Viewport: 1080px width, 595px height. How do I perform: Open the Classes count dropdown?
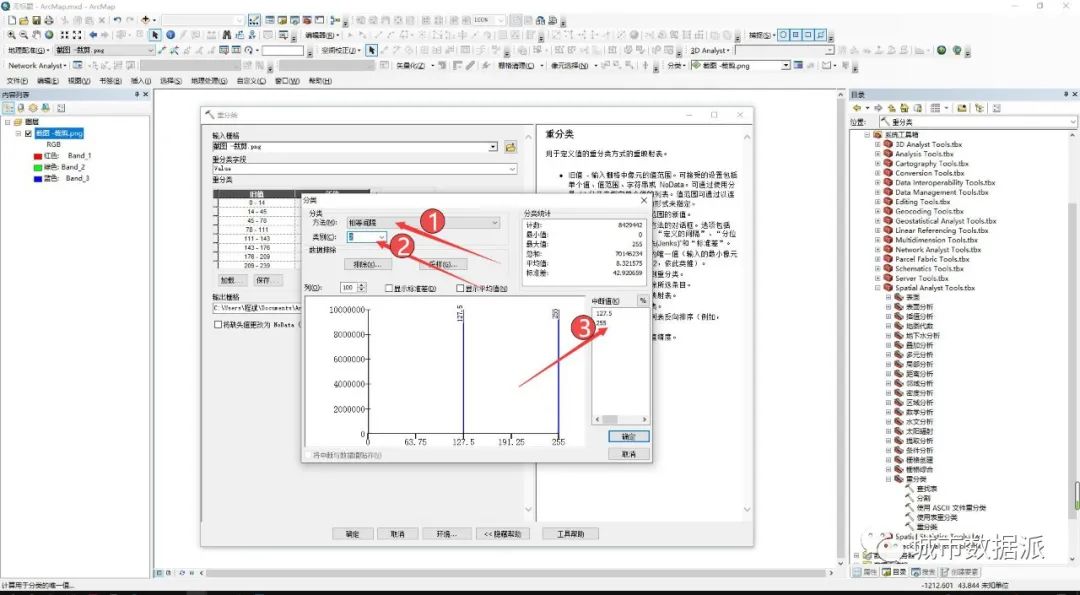pos(382,237)
